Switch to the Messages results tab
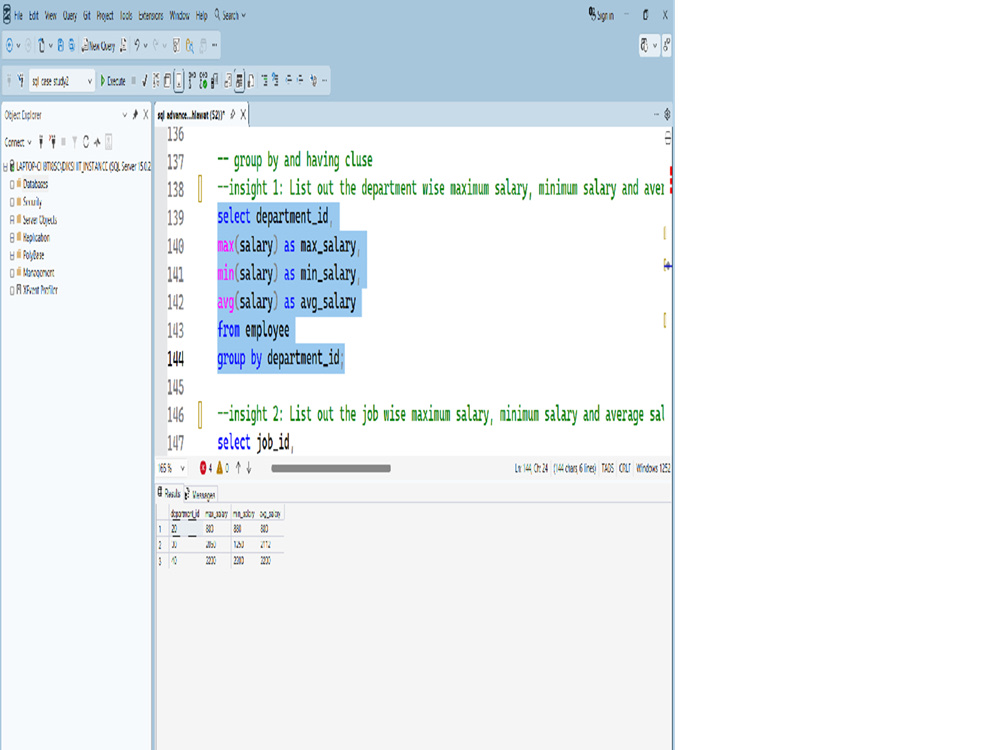 (x=202, y=494)
